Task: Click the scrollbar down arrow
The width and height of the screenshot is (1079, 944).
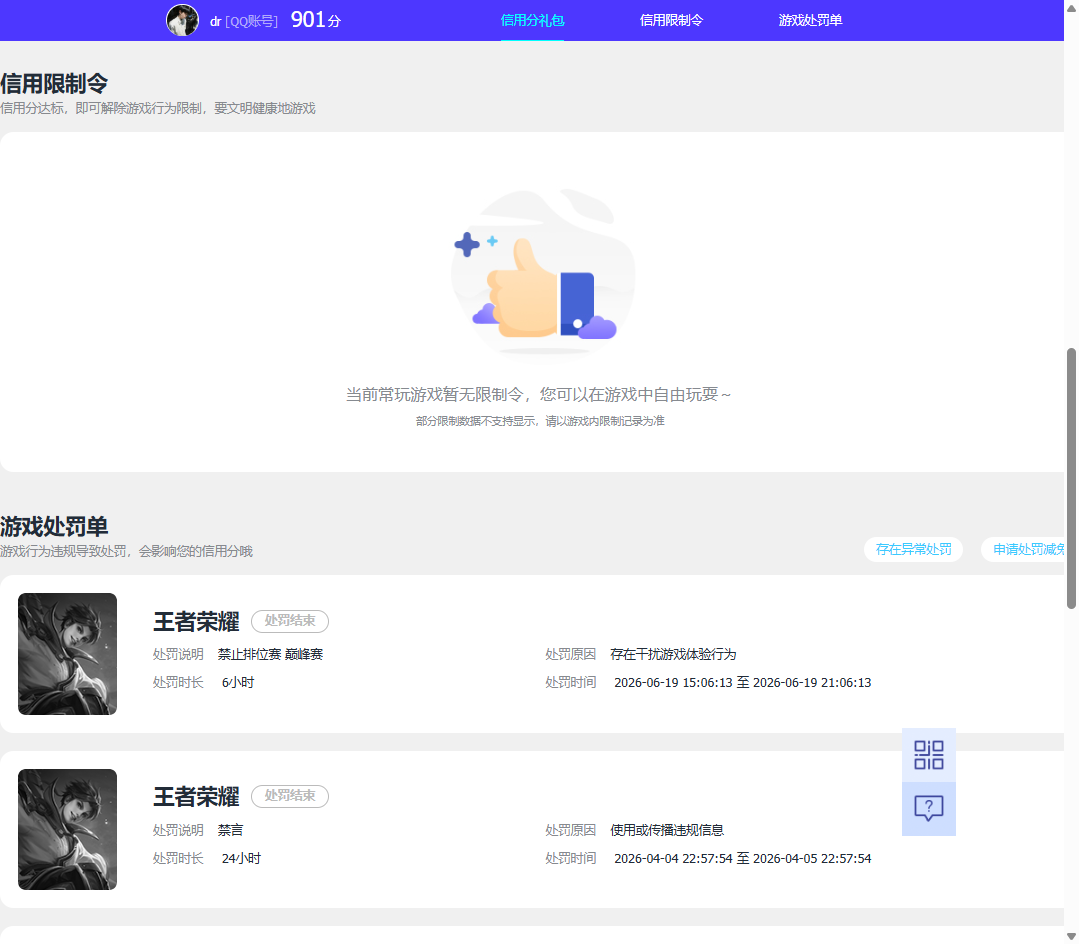Action: pyautogui.click(x=1071, y=936)
